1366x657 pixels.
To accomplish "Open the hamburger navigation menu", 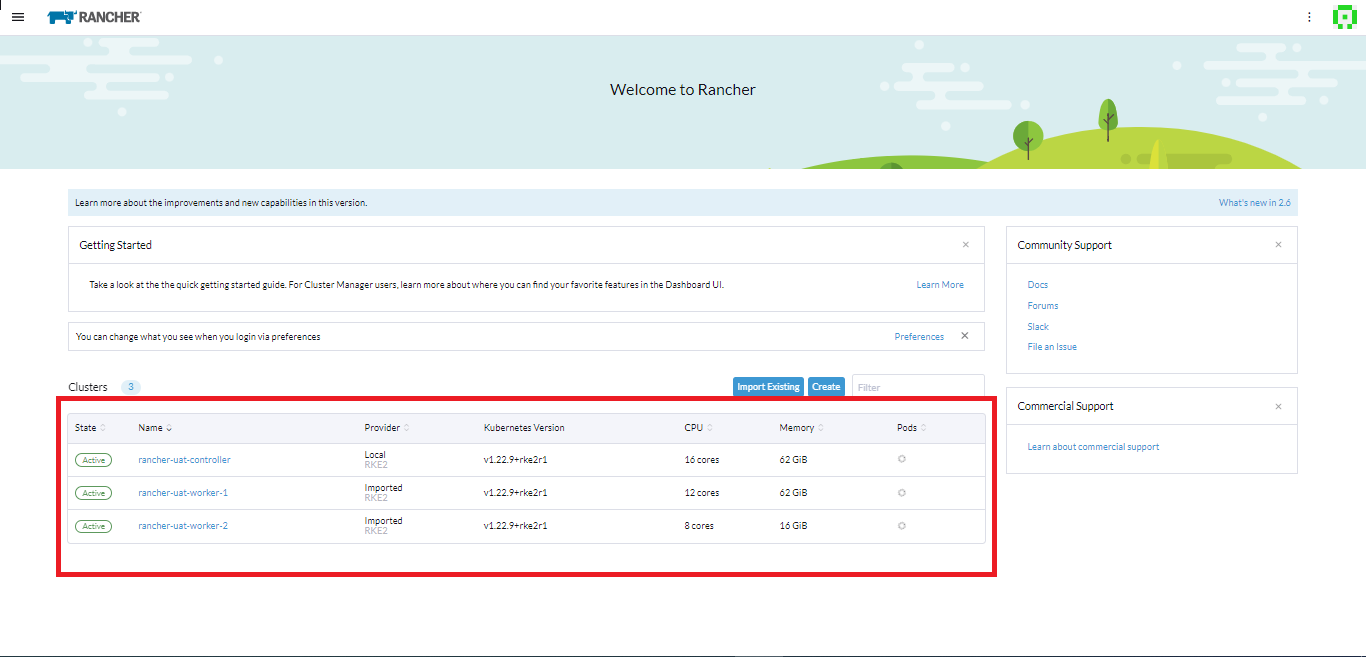I will 18,17.
